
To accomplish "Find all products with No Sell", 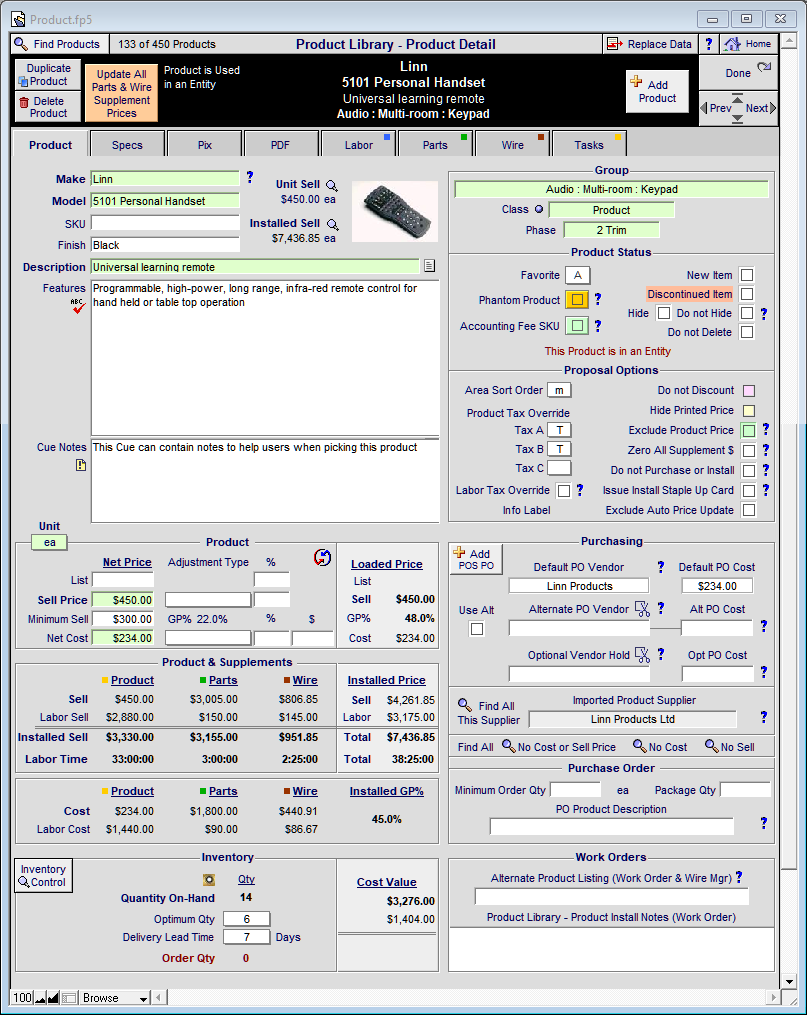I will 729,747.
